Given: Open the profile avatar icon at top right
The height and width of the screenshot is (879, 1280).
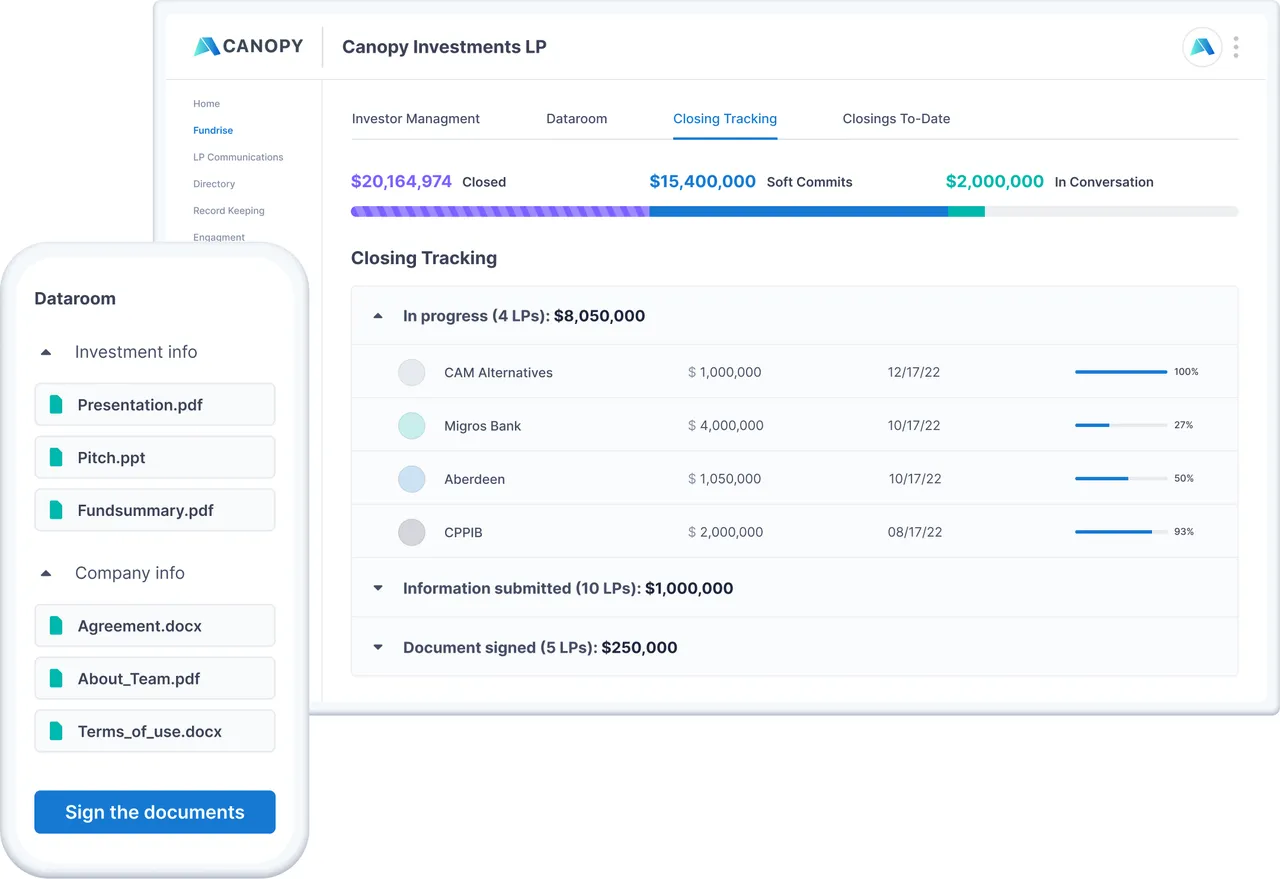Looking at the screenshot, I should coord(1202,47).
